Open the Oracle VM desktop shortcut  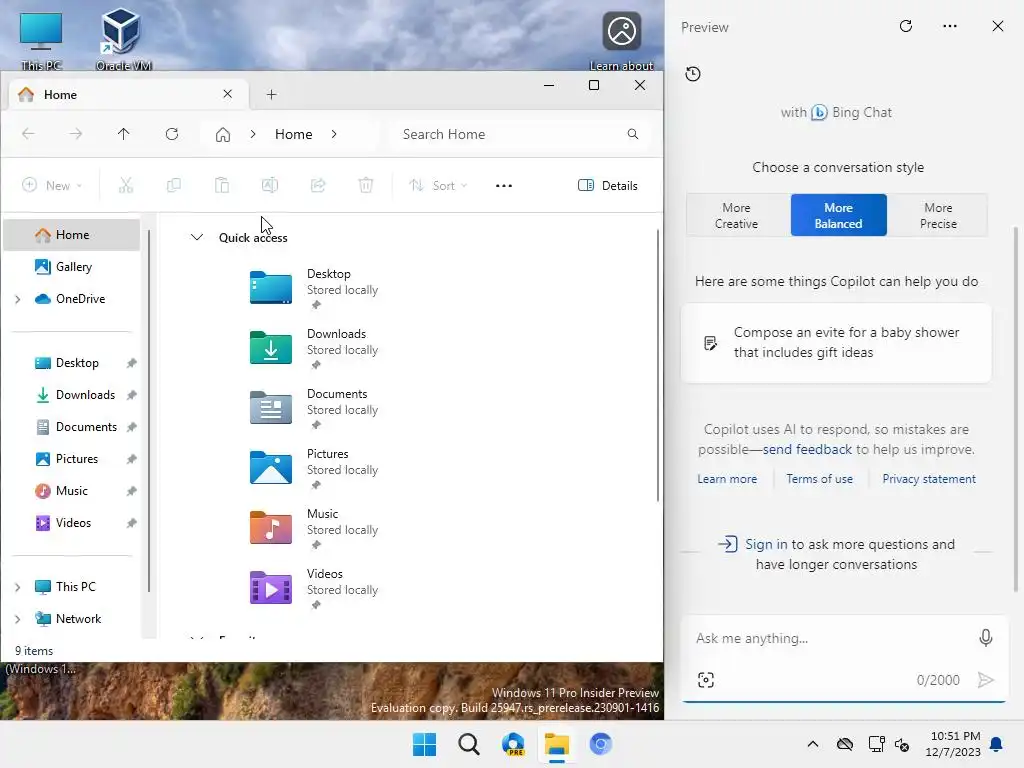tap(123, 38)
